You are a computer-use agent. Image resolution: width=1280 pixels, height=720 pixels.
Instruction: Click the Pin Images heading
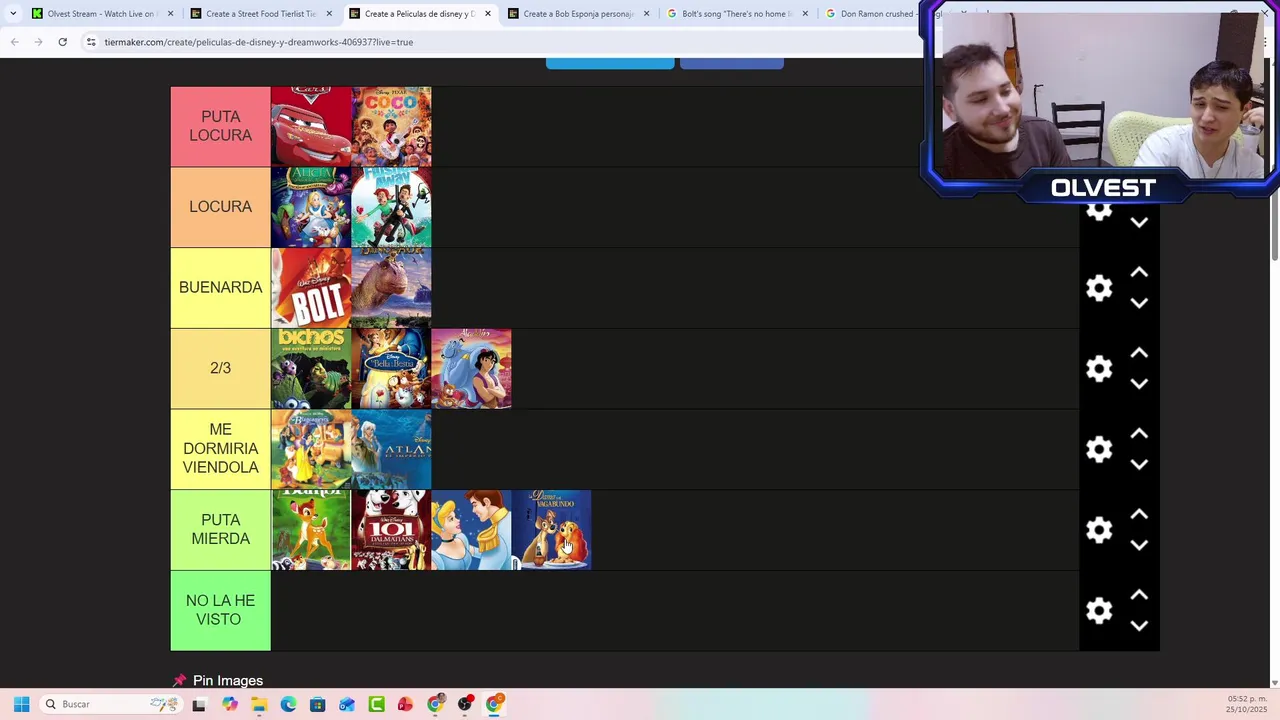[228, 680]
